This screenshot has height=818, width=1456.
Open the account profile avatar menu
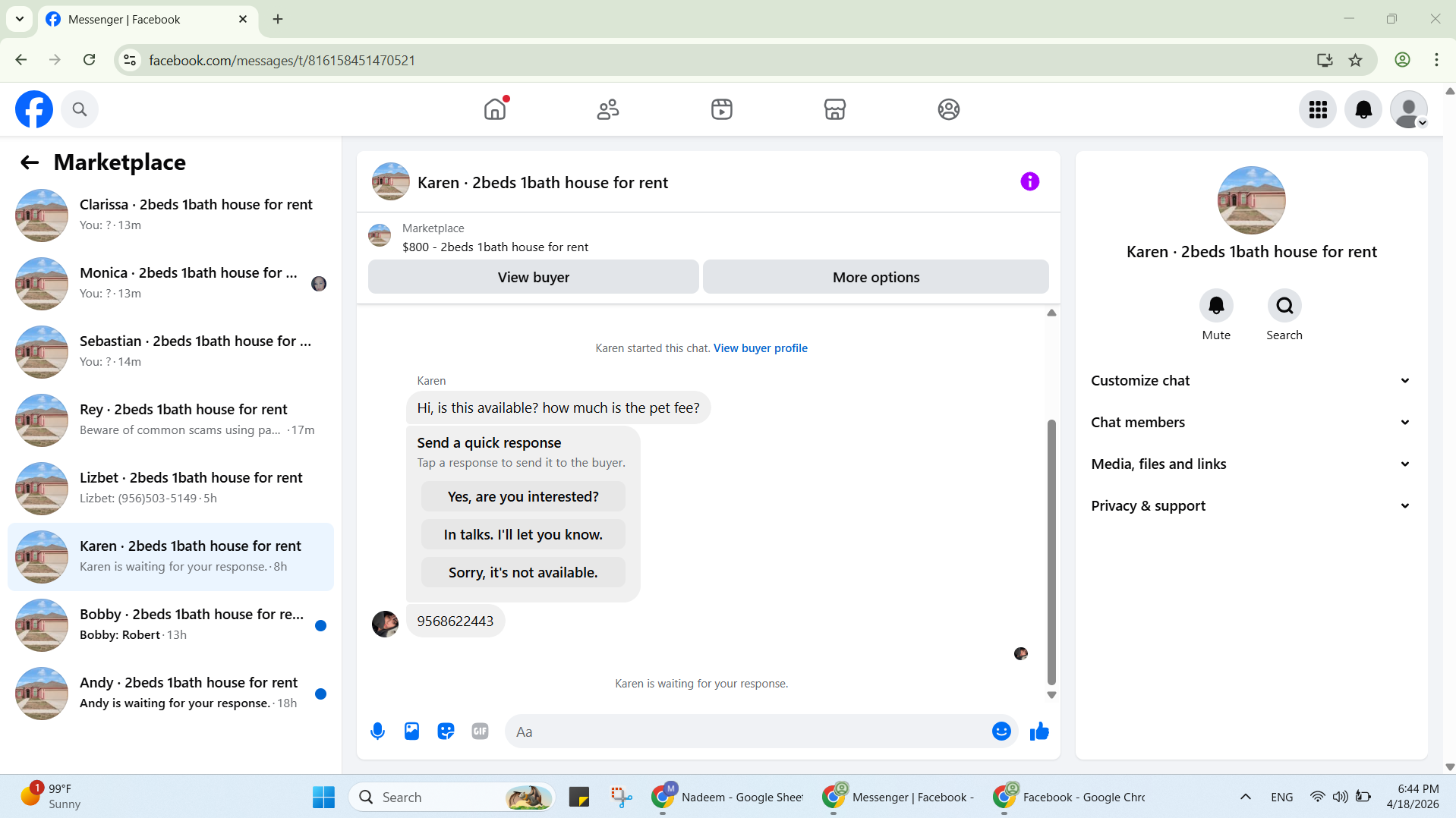click(1409, 109)
